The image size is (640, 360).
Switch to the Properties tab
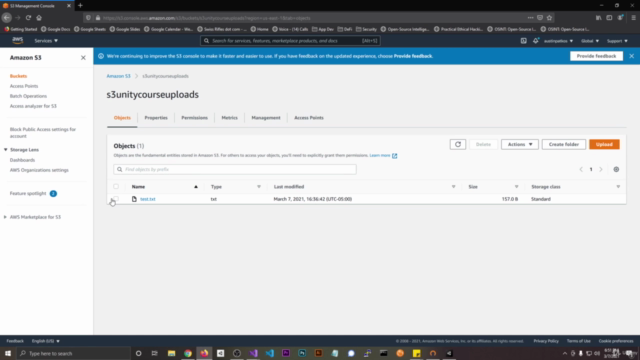point(156,118)
